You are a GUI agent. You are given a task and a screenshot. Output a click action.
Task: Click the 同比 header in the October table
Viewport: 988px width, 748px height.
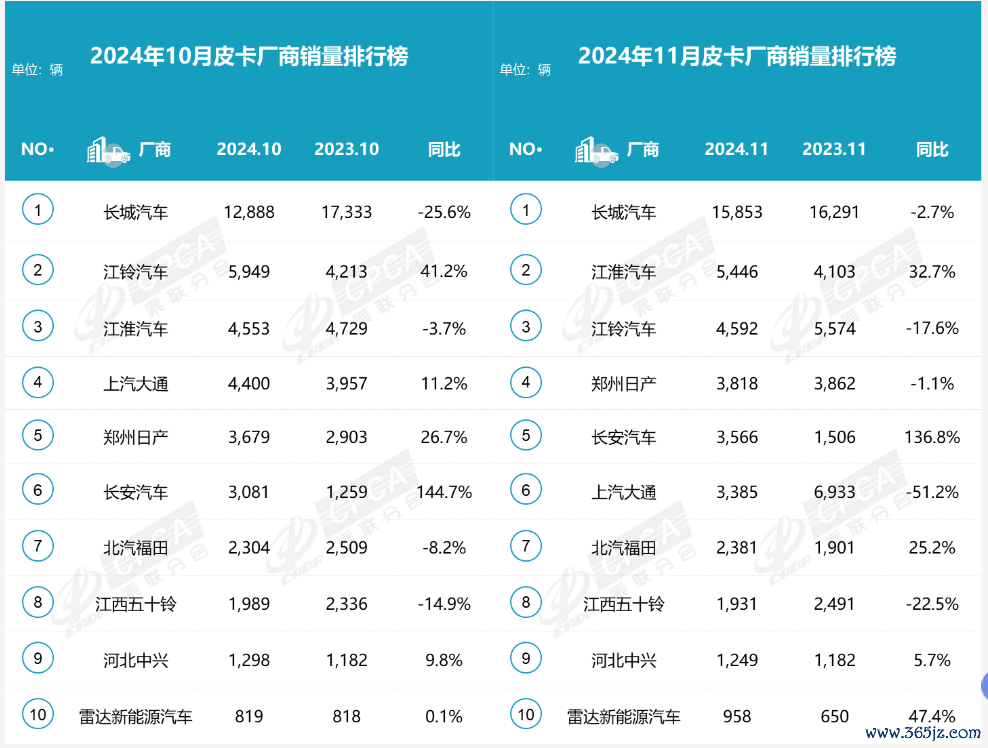(x=444, y=149)
